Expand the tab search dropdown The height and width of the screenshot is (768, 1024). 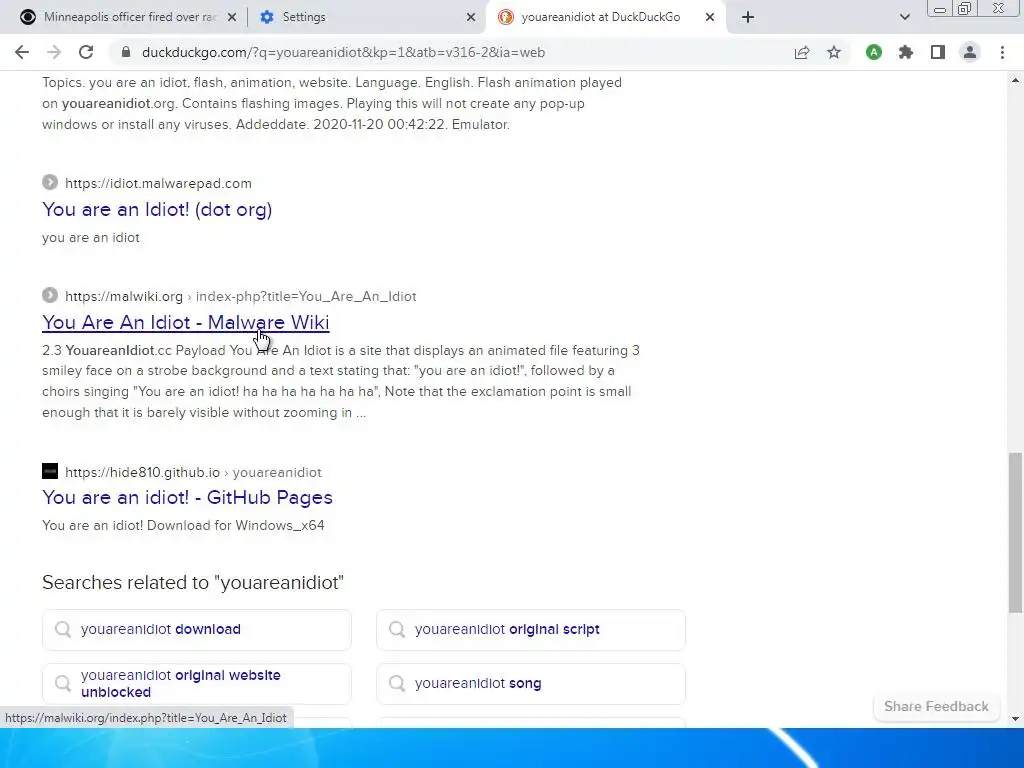[x=904, y=17]
